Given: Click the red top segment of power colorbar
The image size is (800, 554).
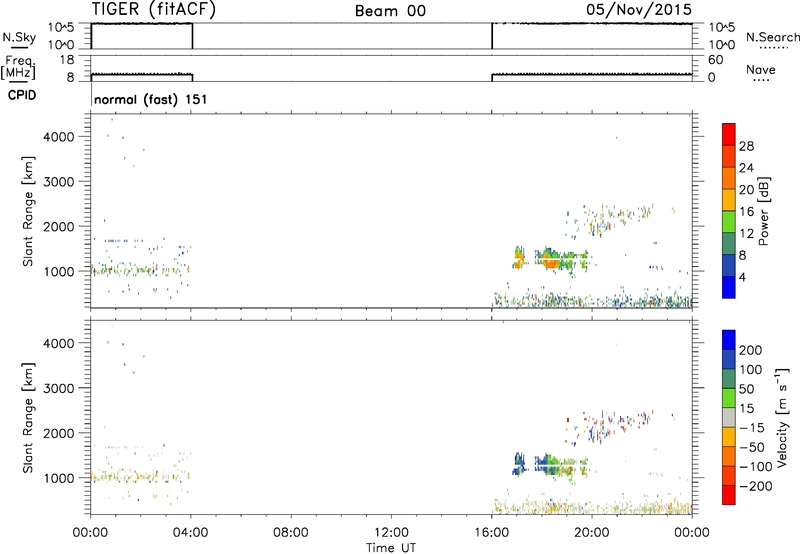Looking at the screenshot, I should [x=729, y=134].
